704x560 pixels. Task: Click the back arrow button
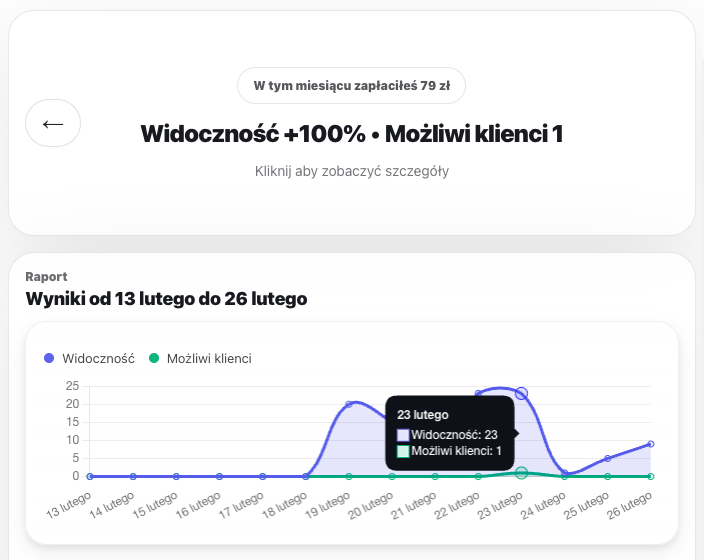[53, 123]
